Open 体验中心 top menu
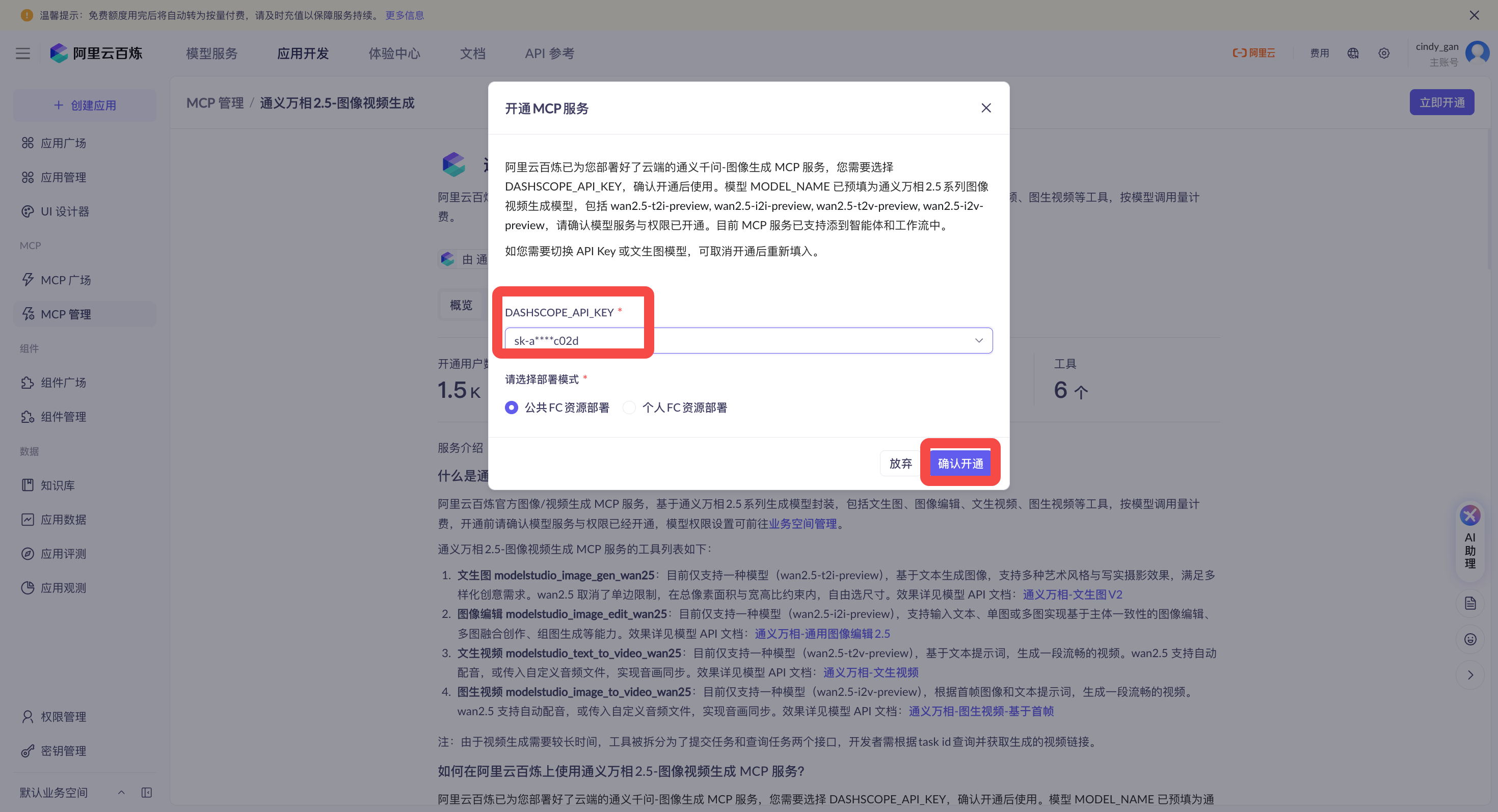Image resolution: width=1498 pixels, height=812 pixels. [x=394, y=53]
